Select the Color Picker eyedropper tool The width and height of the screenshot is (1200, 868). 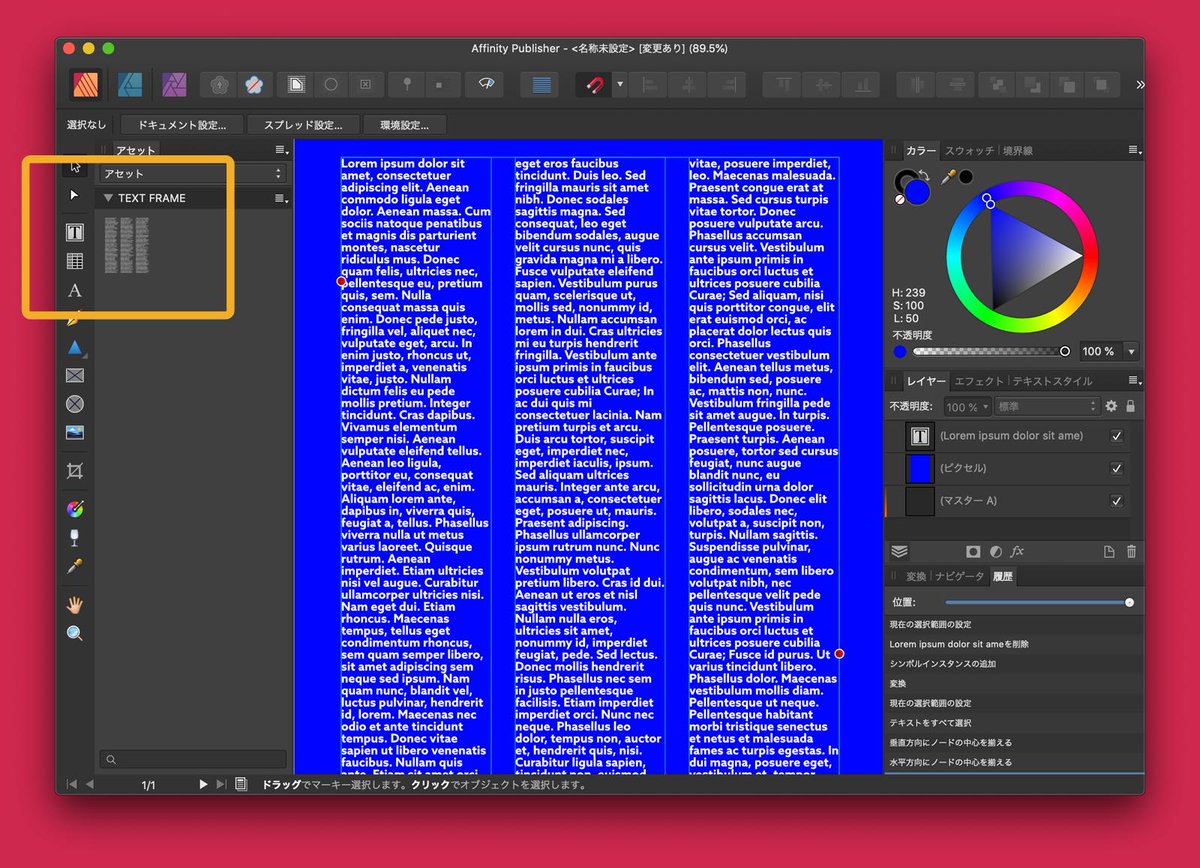75,566
